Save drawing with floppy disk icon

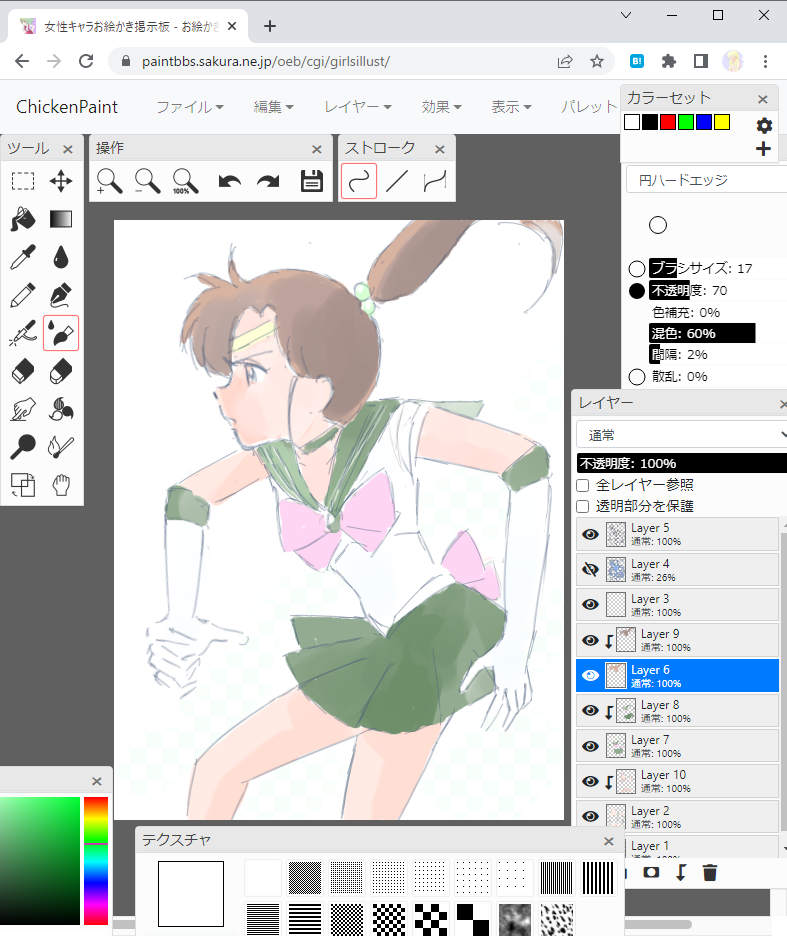point(312,181)
